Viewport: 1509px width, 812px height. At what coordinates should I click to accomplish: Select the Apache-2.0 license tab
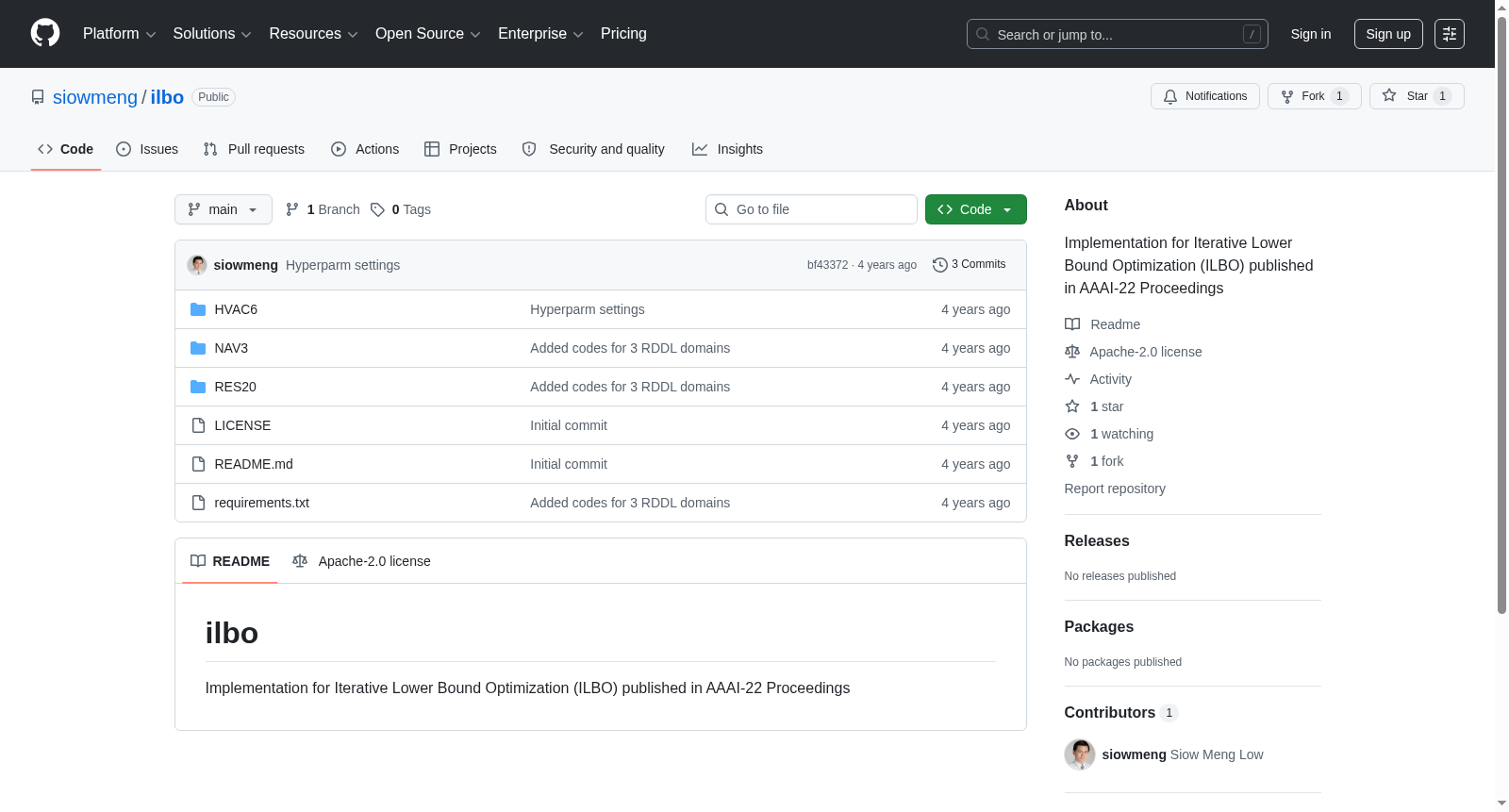click(x=361, y=561)
